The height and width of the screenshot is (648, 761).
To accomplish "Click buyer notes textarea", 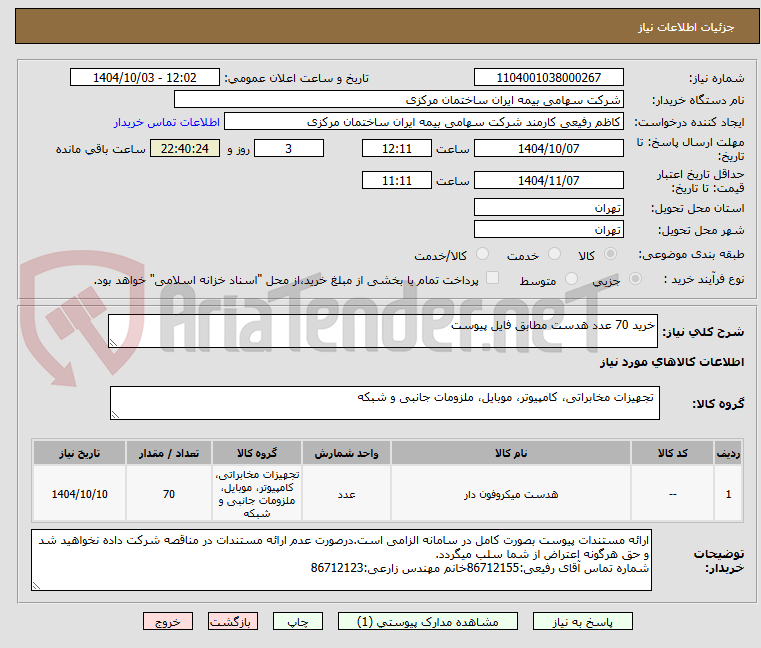I will [342, 560].
